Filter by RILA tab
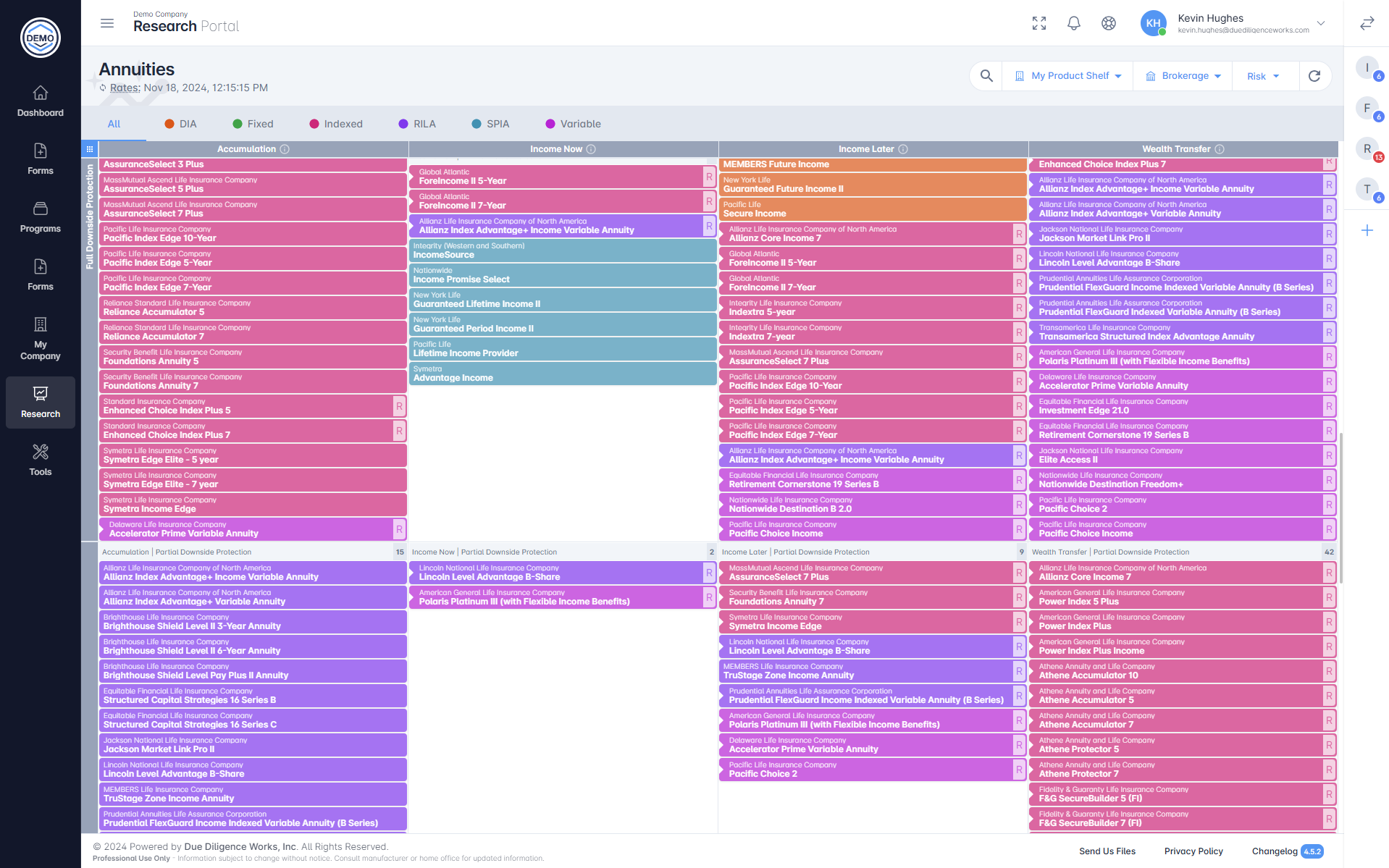The height and width of the screenshot is (868, 1389). [x=417, y=124]
